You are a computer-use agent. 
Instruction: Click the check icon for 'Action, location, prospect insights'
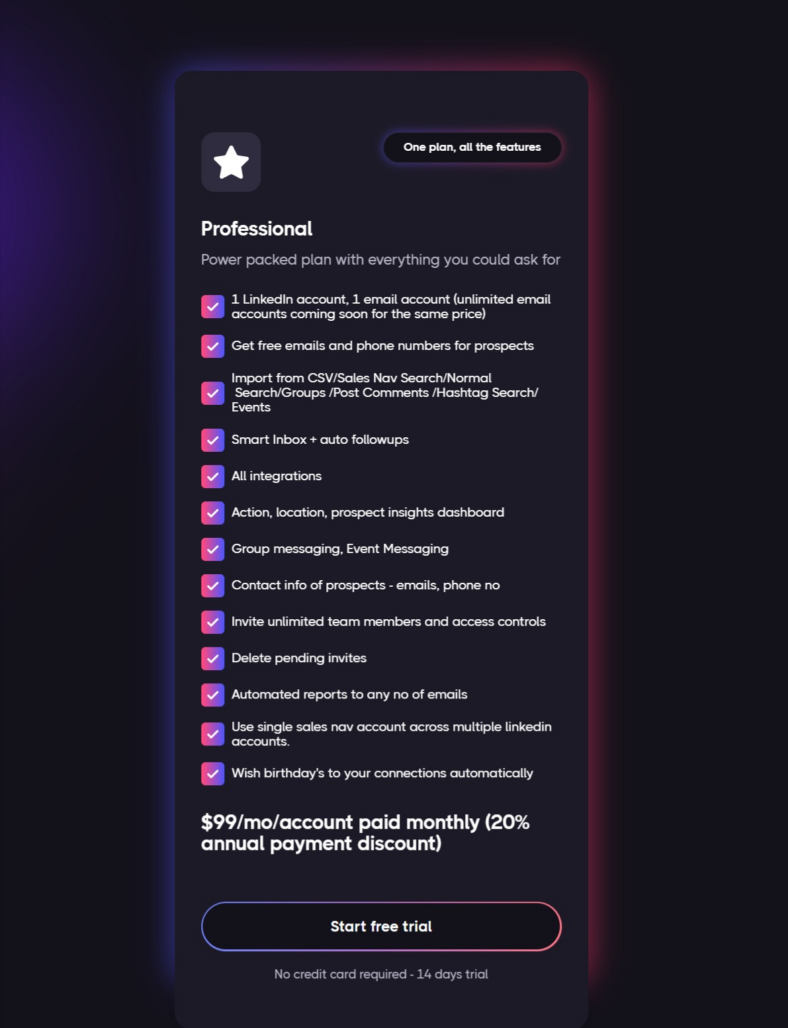[x=212, y=513]
